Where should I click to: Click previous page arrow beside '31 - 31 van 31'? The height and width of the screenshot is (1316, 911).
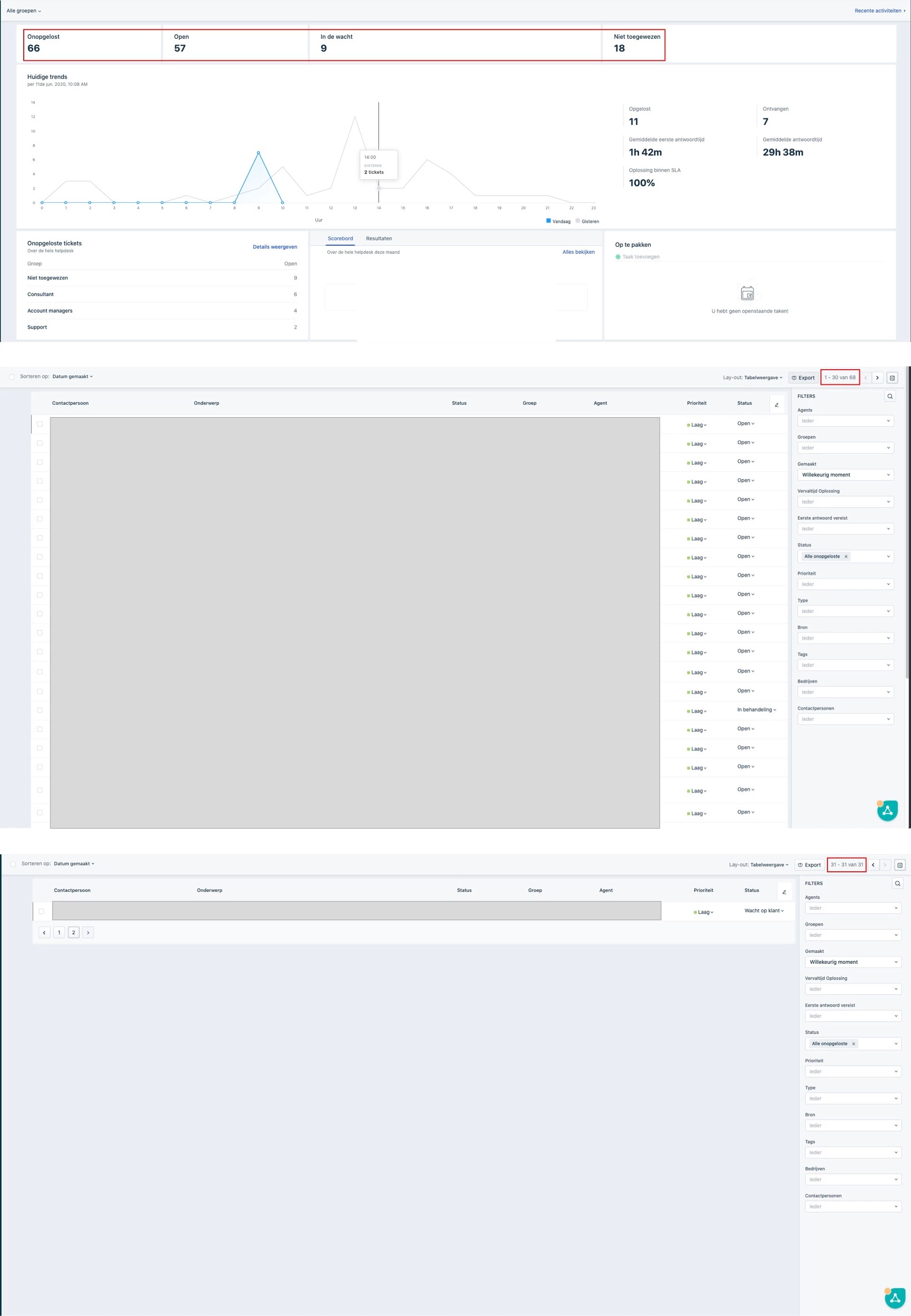coord(873,865)
